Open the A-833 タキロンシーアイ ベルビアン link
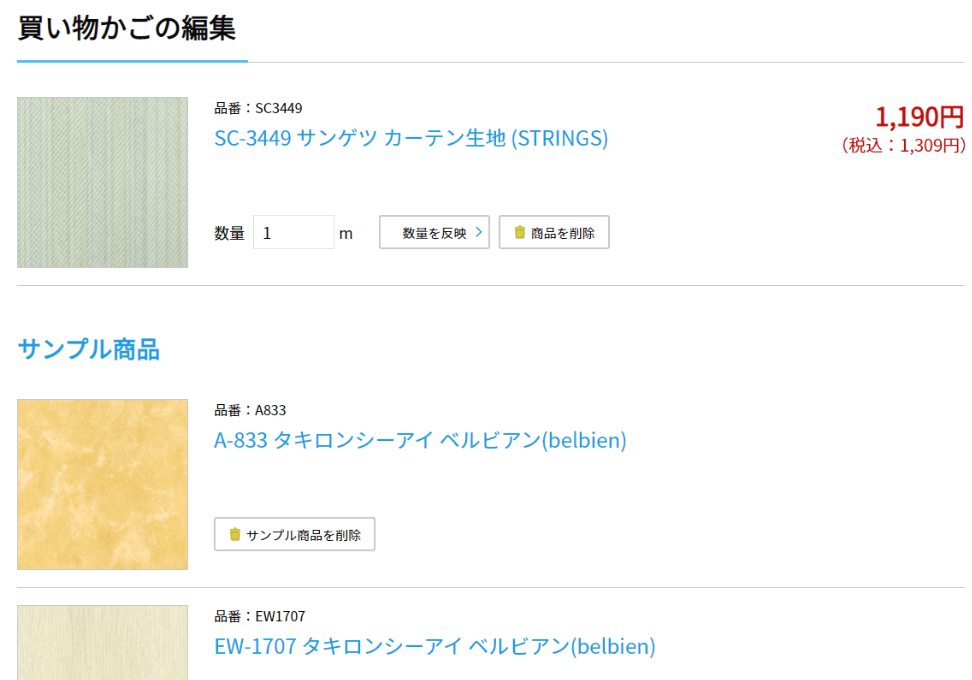972x680 pixels. (420, 440)
